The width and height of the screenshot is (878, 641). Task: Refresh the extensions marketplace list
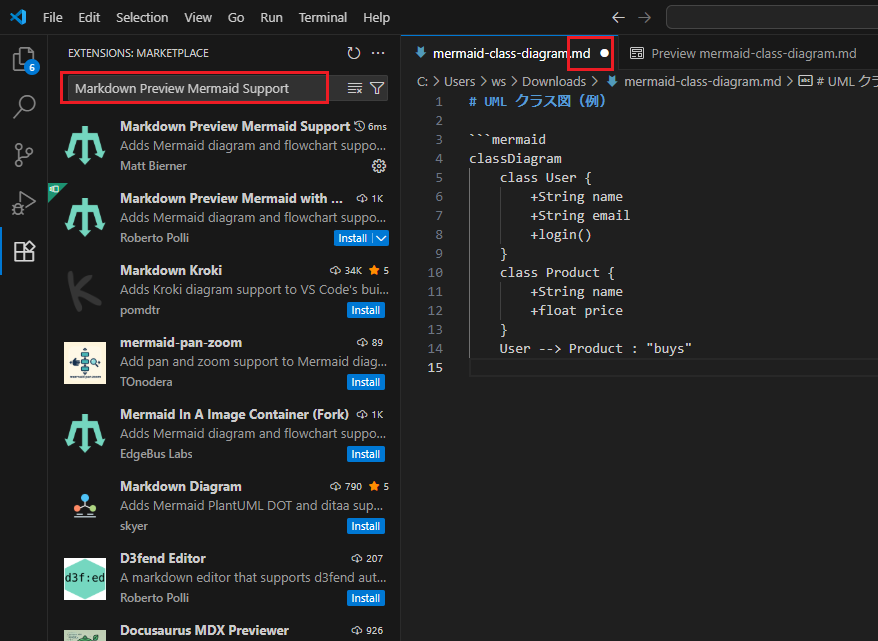353,53
